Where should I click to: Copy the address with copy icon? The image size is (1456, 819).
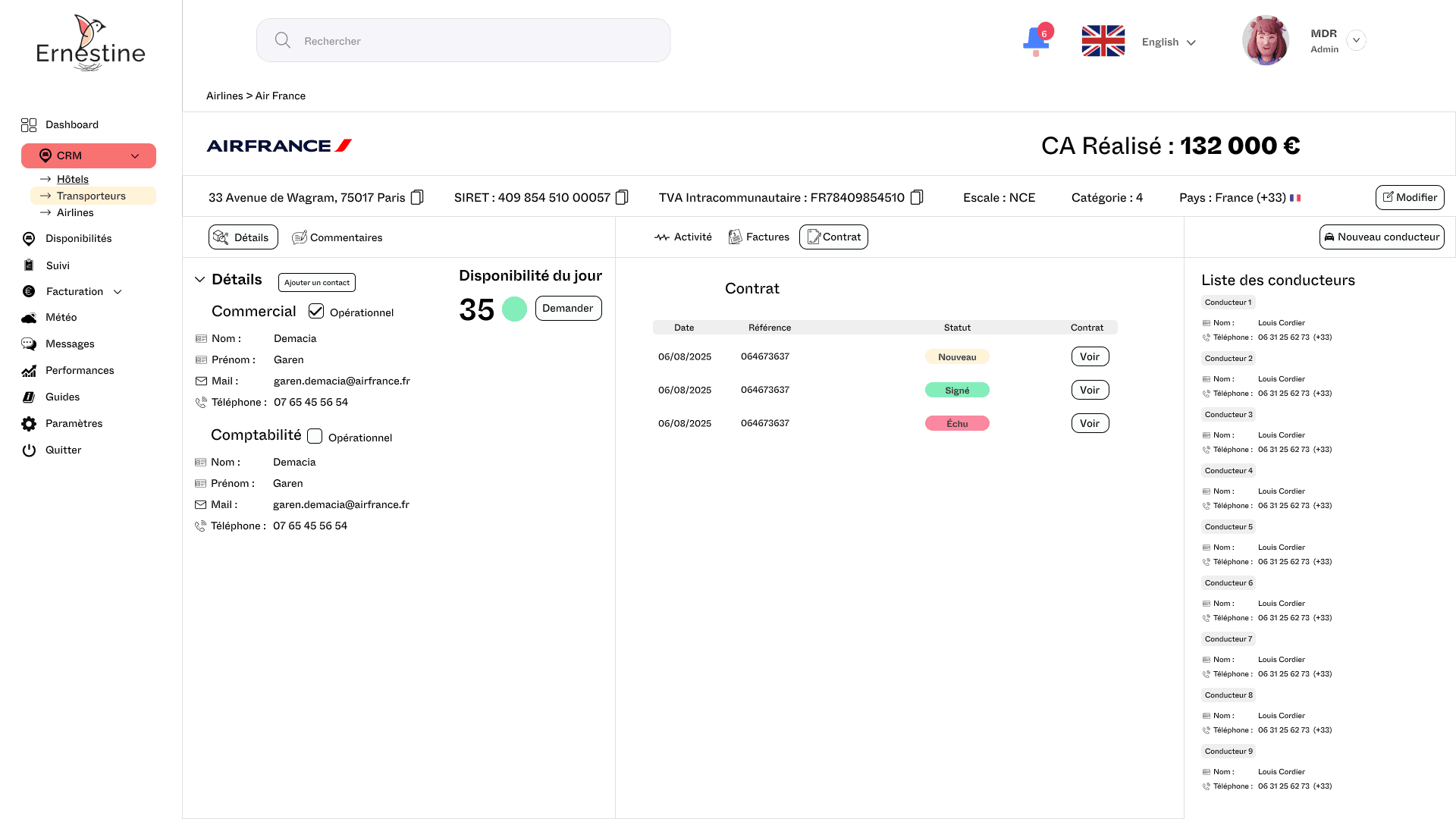pyautogui.click(x=417, y=197)
